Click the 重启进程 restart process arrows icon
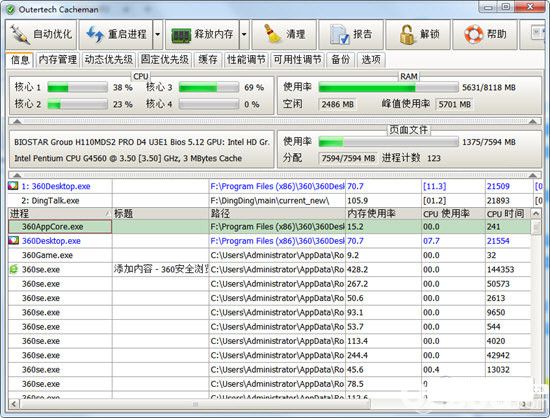The width and height of the screenshot is (550, 418). coord(95,34)
